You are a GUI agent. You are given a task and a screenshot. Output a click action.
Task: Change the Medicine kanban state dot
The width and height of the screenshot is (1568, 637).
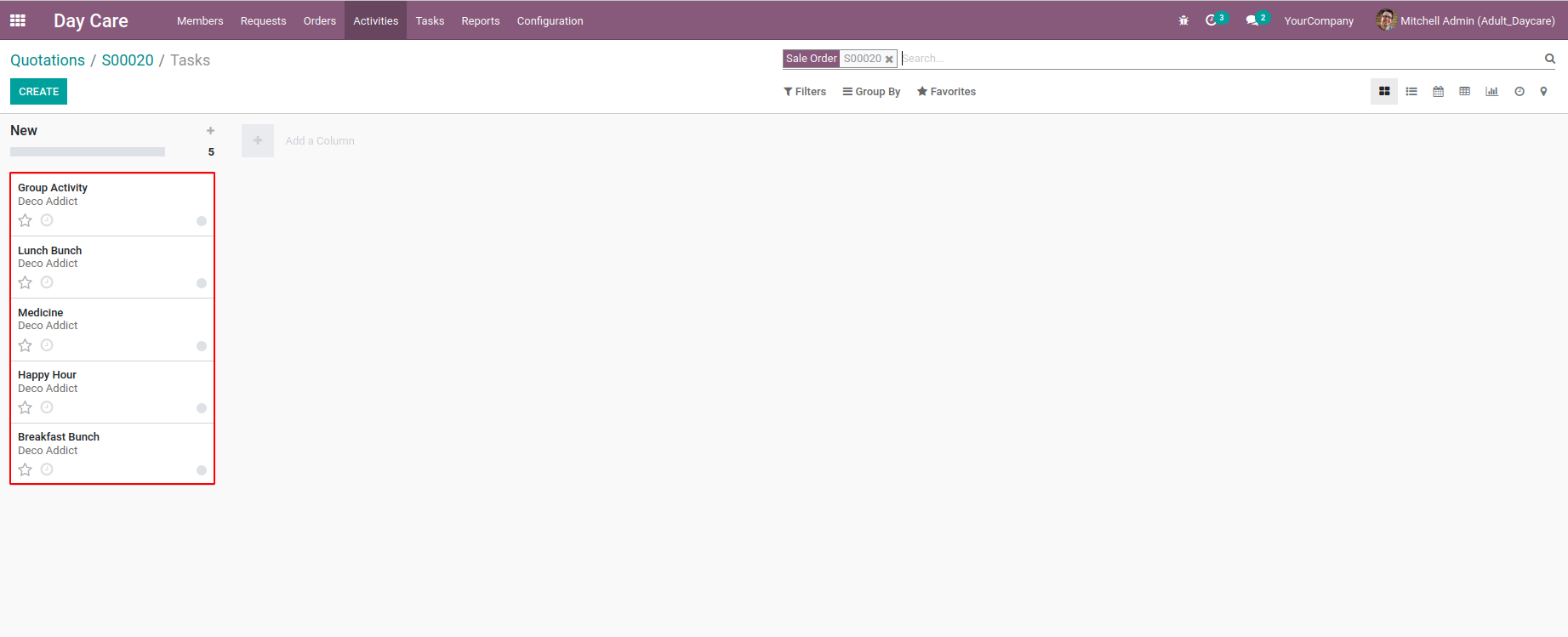click(x=202, y=346)
